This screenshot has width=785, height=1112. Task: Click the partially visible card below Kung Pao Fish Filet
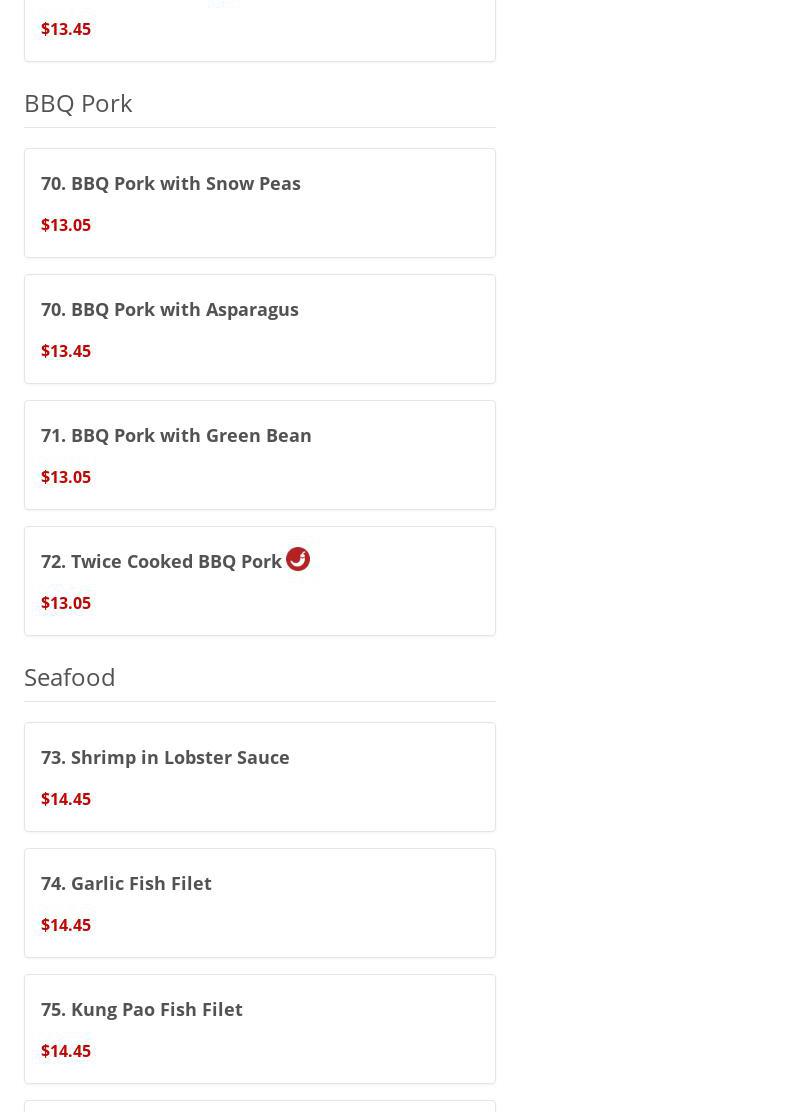click(260, 1106)
